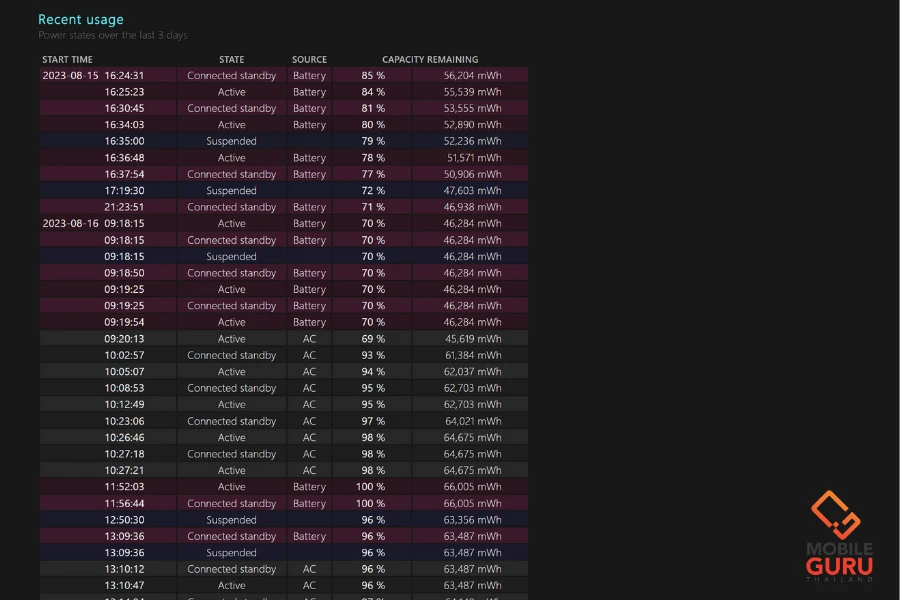Select the 11:52:03 start time entry

pos(124,487)
